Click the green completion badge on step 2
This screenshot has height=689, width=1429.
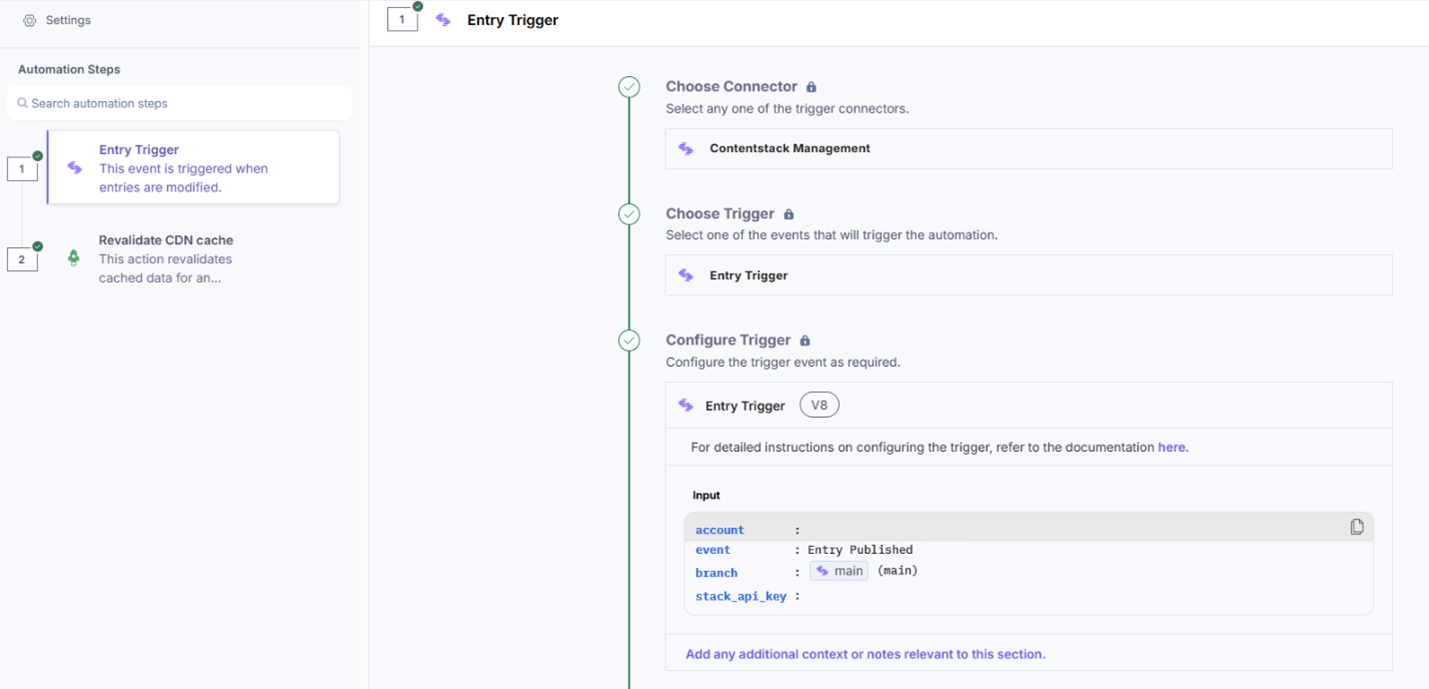pyautogui.click(x=35, y=245)
